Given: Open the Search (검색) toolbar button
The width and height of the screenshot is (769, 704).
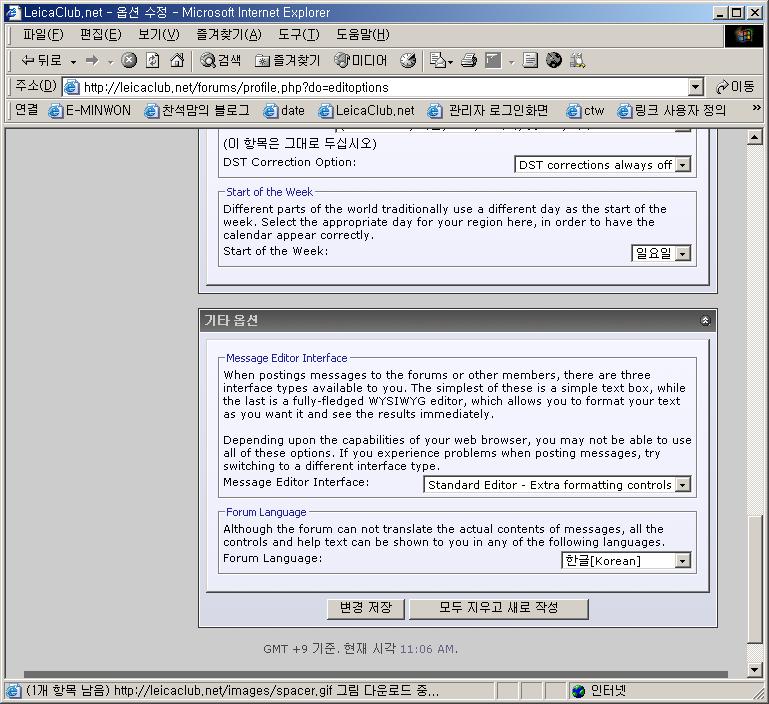Looking at the screenshot, I should pyautogui.click(x=220, y=61).
